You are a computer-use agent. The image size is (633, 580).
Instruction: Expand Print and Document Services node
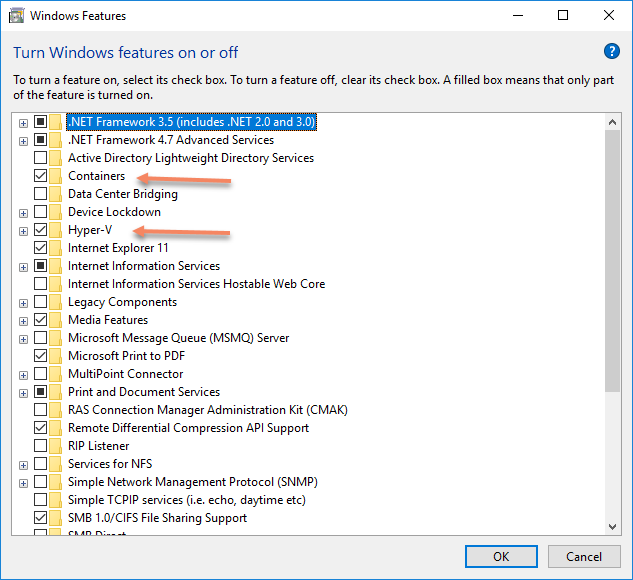point(23,394)
